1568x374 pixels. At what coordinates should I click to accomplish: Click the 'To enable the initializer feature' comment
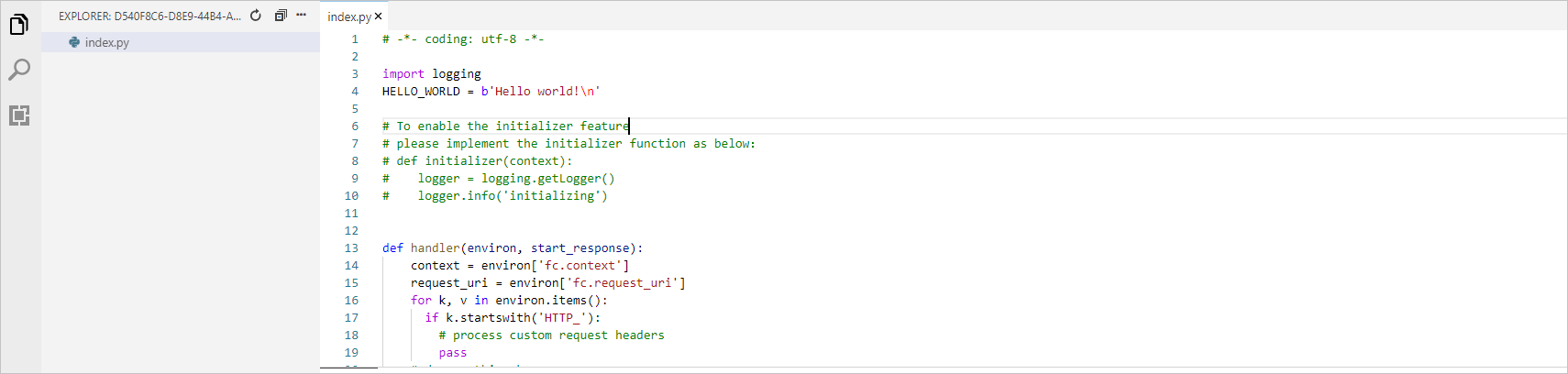506,126
